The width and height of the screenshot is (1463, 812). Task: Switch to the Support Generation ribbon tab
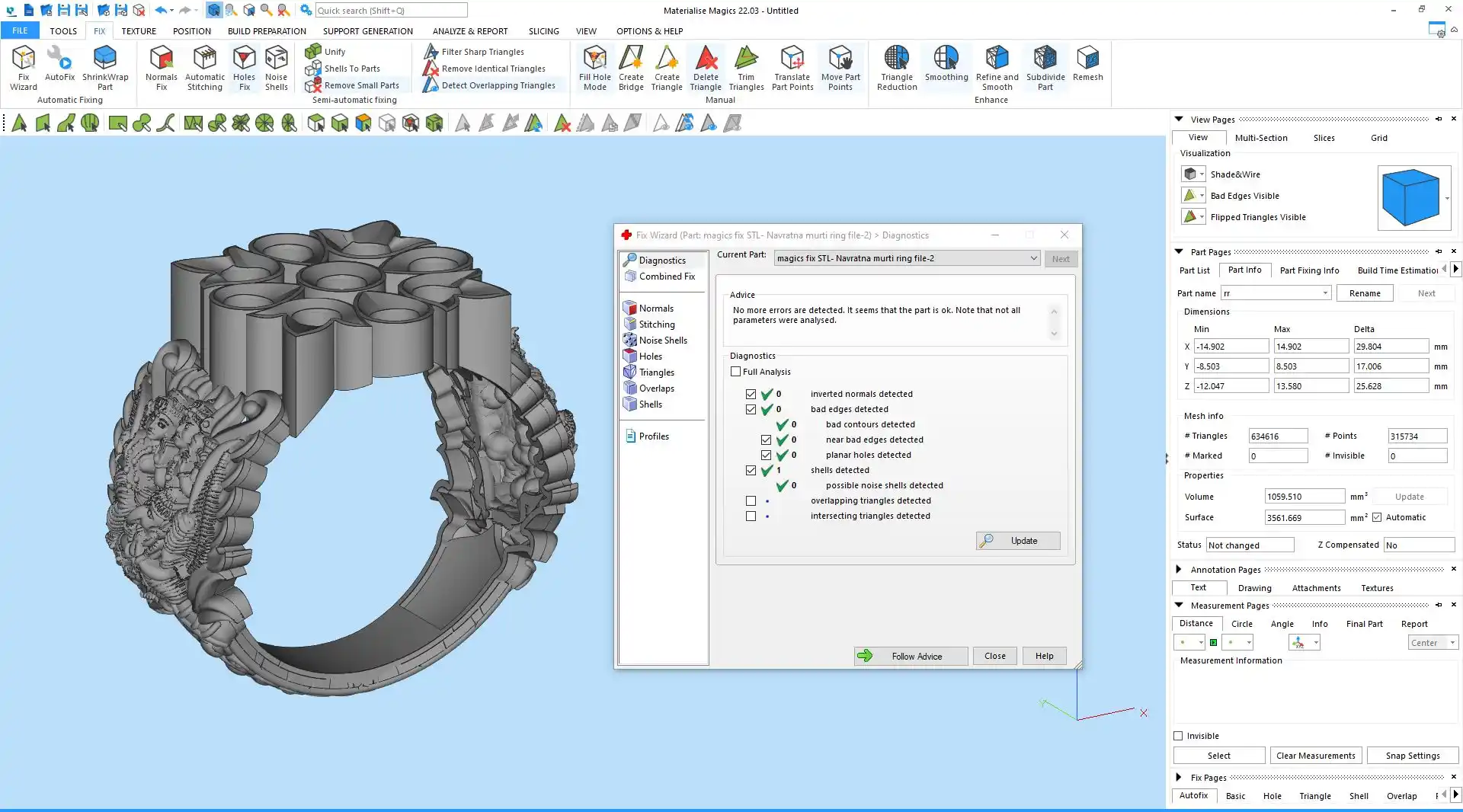click(x=367, y=31)
